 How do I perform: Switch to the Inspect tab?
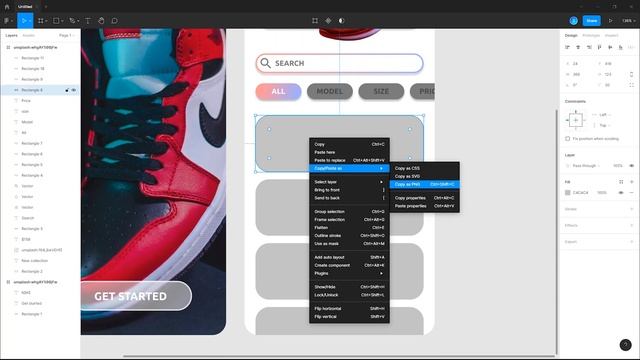(611, 36)
